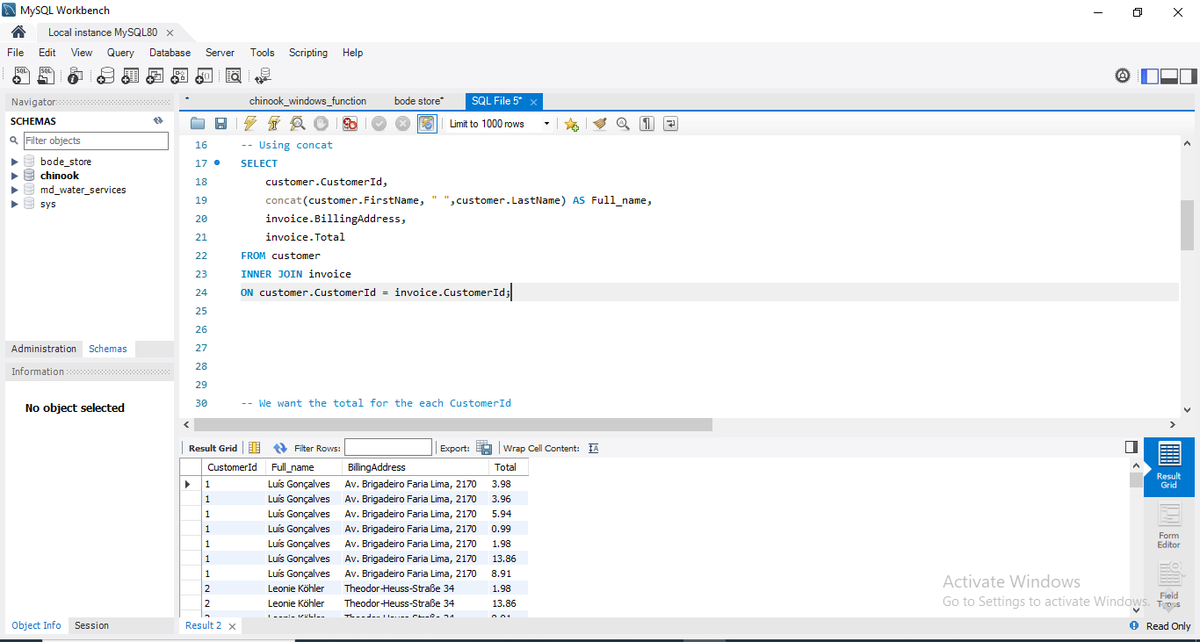Click Workbench preferences gear icon
1200x642 pixels.
1122,75
